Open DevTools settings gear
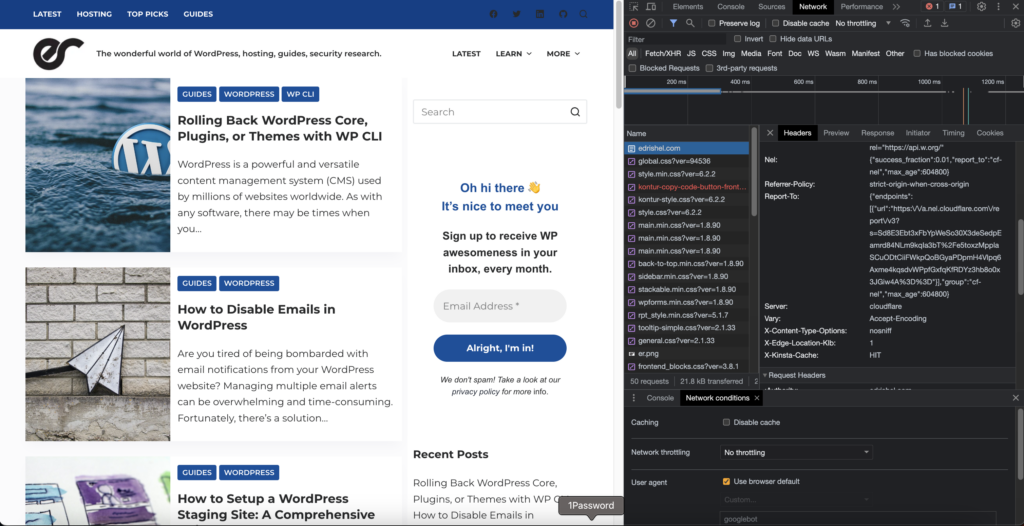 981,7
